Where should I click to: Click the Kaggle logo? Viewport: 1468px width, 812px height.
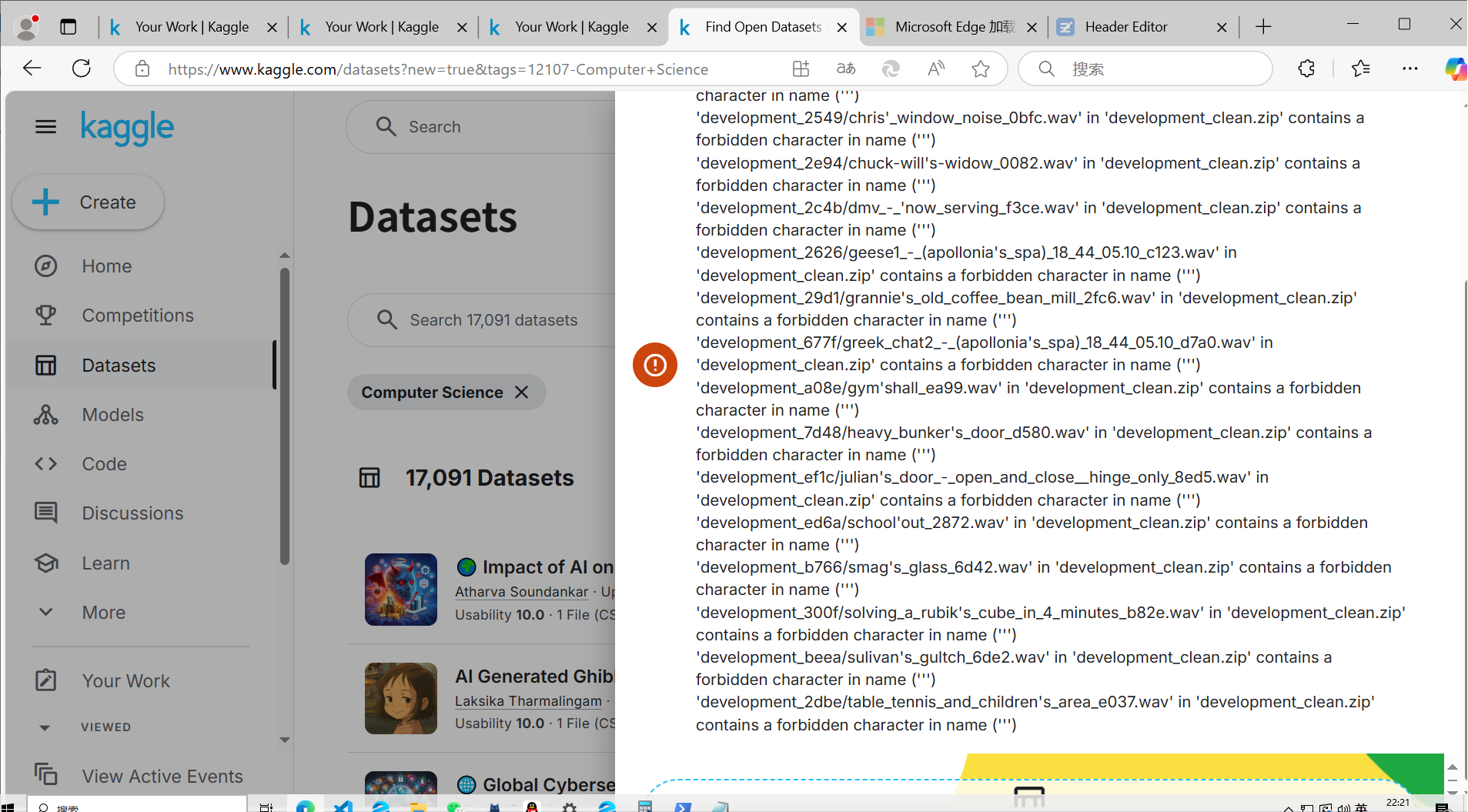127,128
